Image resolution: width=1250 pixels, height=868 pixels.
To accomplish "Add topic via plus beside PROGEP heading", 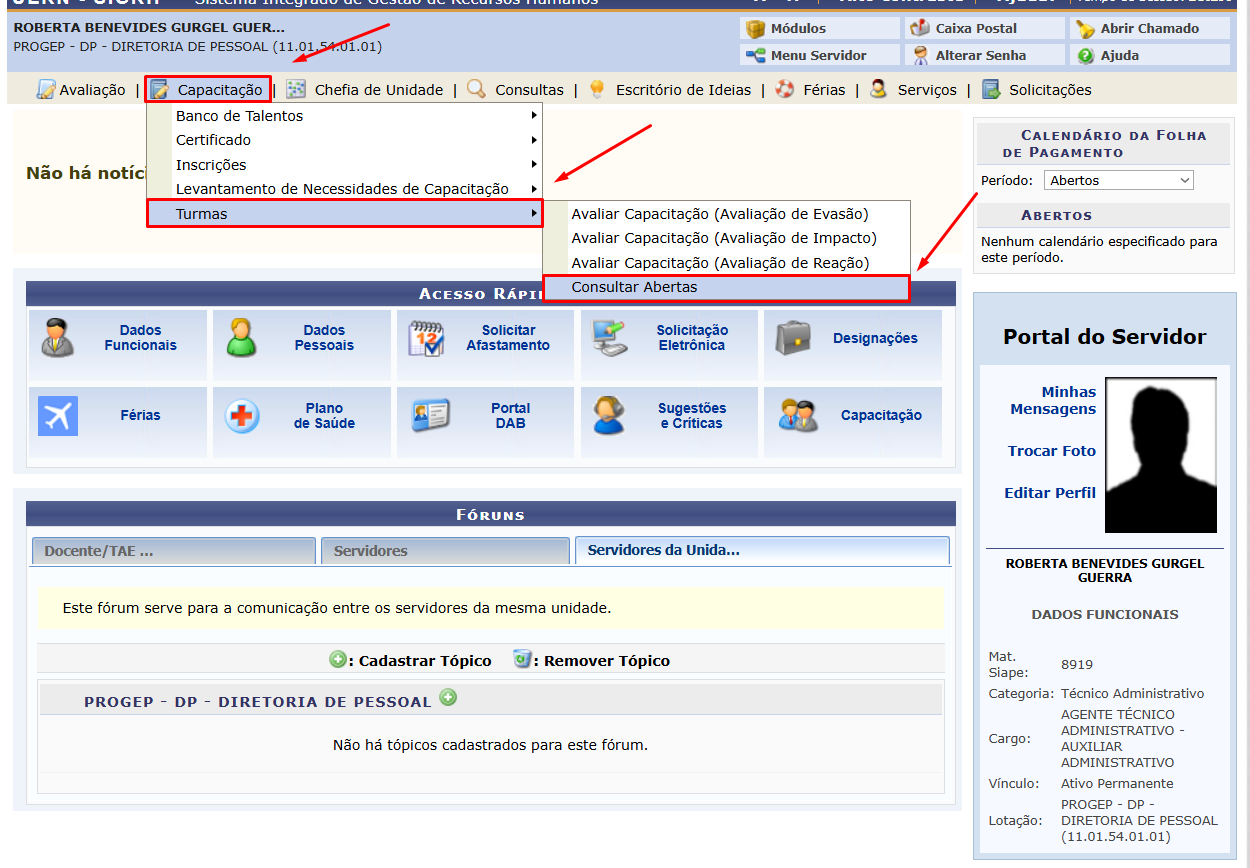I will point(448,698).
